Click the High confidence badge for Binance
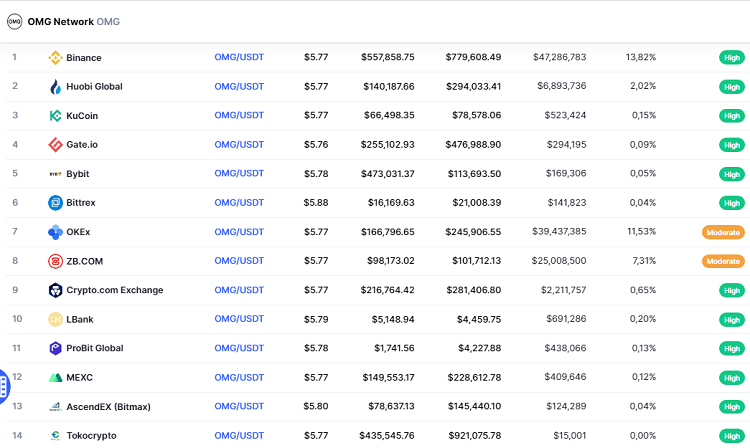 (x=731, y=58)
